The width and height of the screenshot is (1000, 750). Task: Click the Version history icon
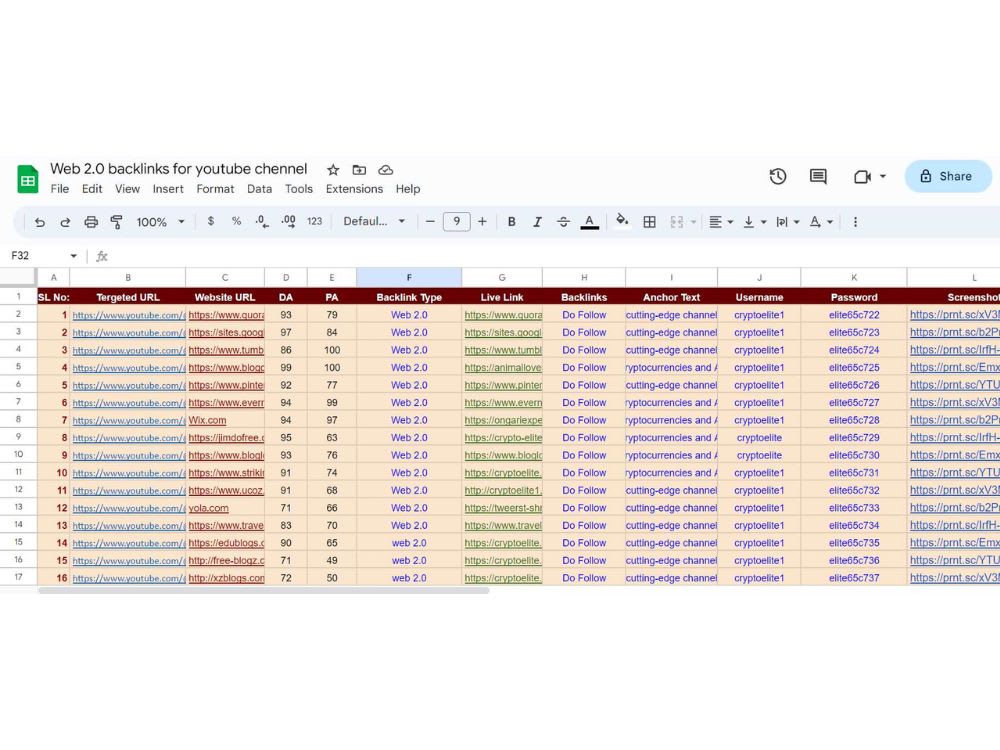[x=778, y=176]
